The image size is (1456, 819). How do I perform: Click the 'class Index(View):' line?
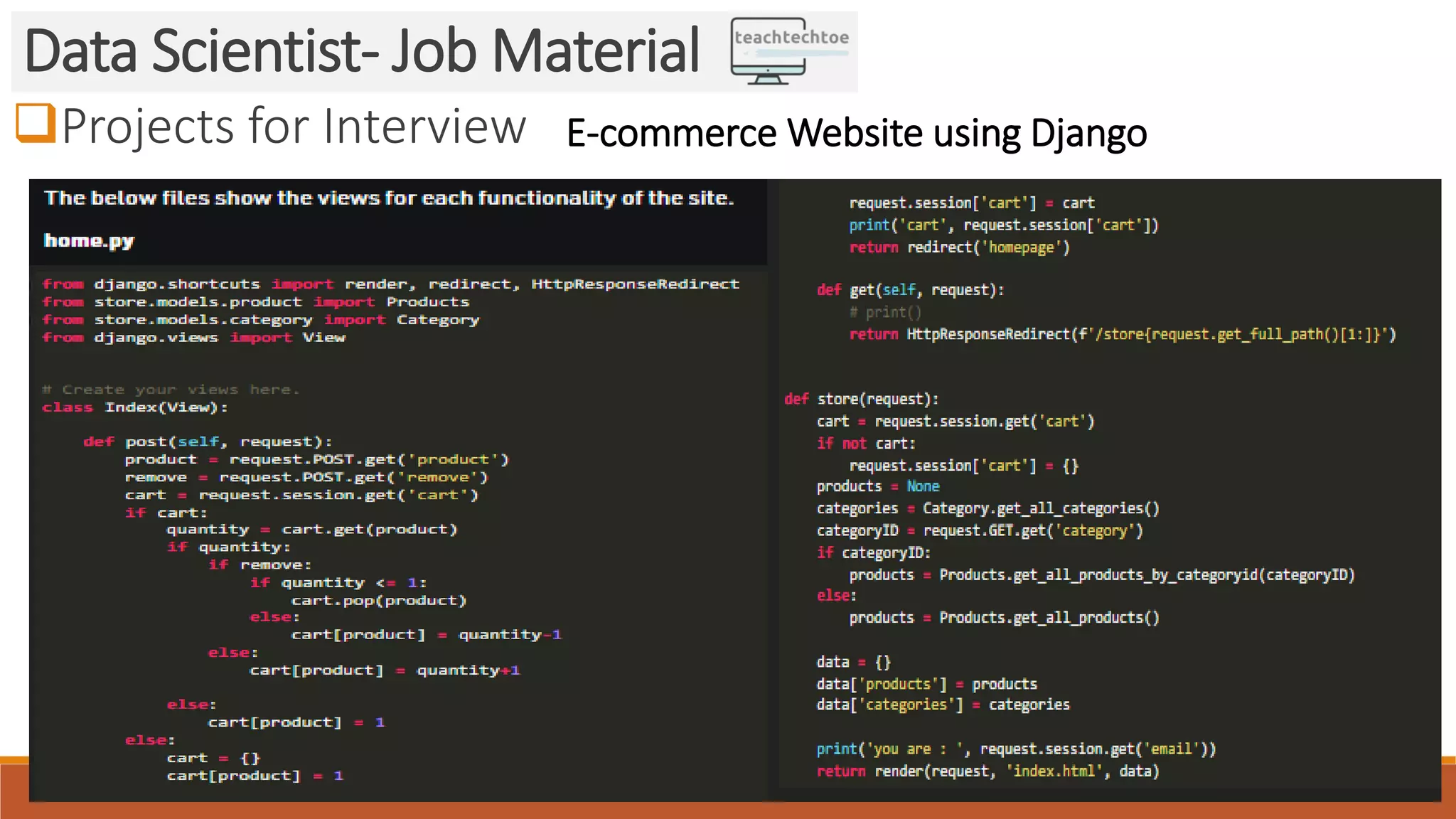[135, 407]
